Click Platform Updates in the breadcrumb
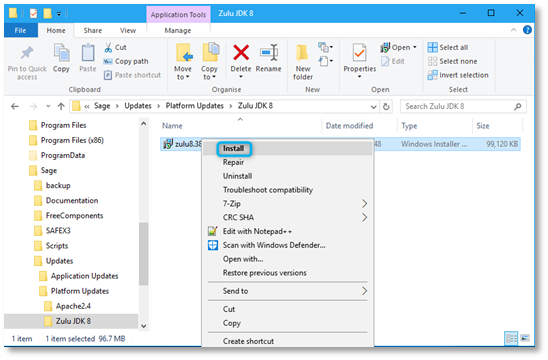The image size is (548, 360). pos(195,106)
